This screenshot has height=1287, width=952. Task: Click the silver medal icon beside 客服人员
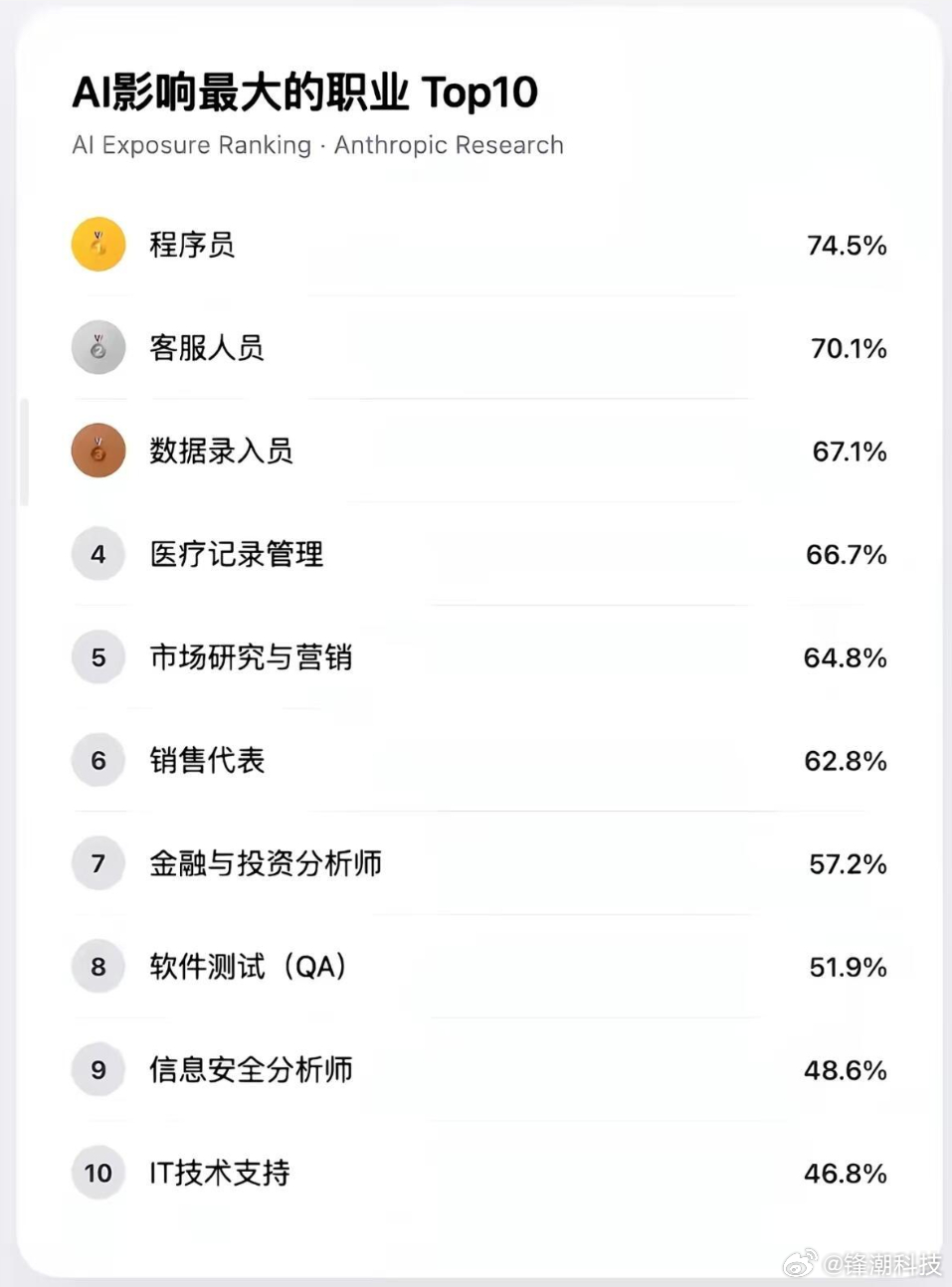(x=98, y=348)
